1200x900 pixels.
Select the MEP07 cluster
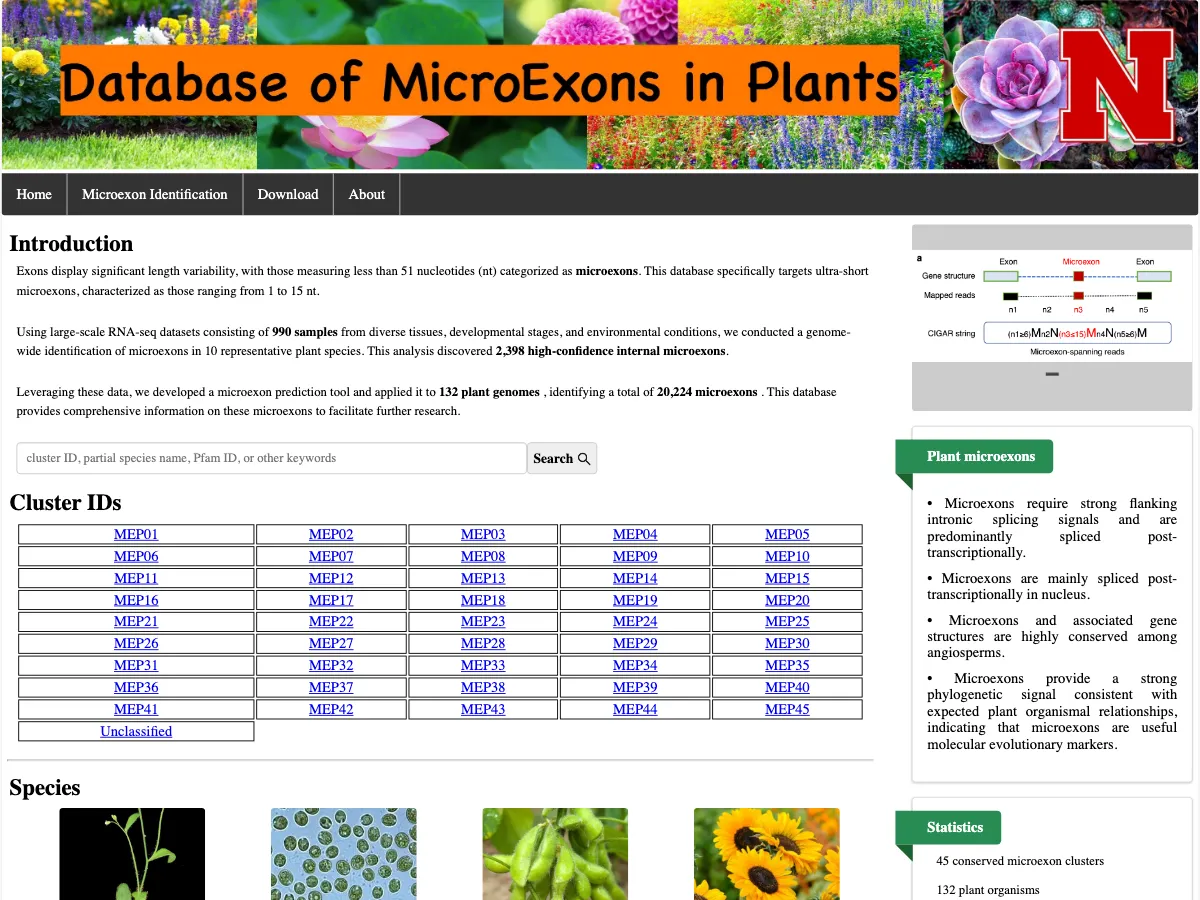(331, 556)
